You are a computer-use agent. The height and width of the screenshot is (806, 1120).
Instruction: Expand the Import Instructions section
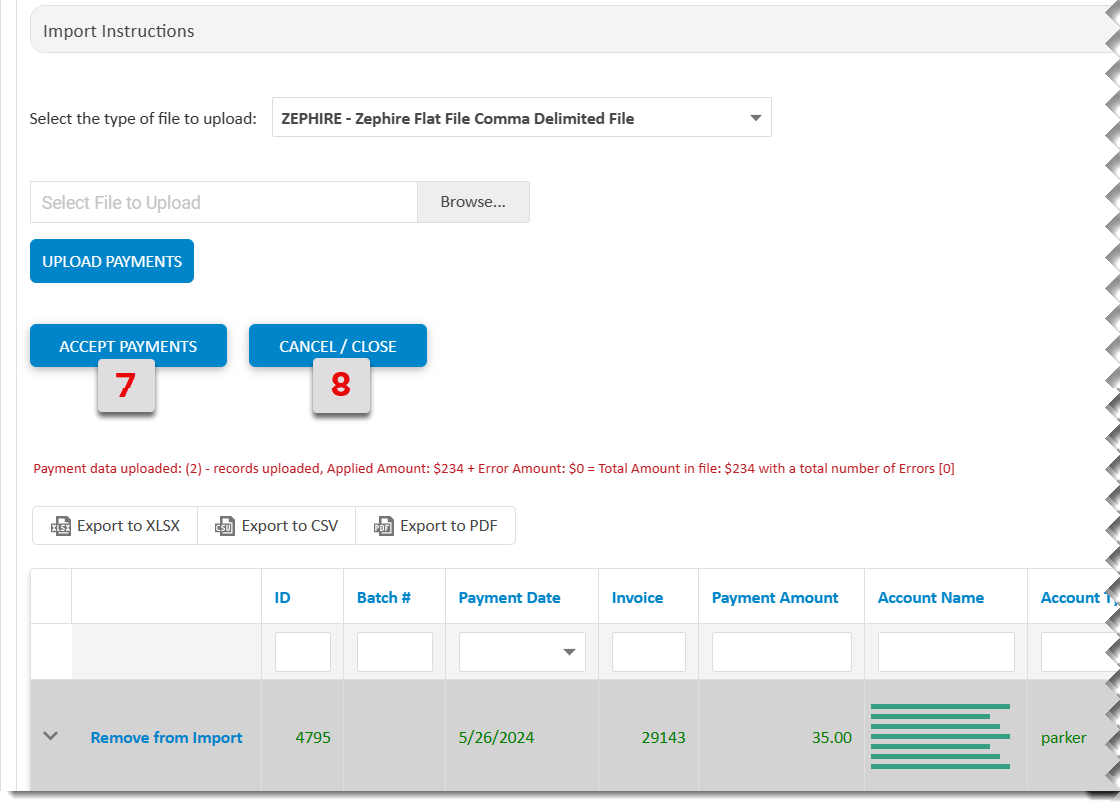click(x=117, y=31)
